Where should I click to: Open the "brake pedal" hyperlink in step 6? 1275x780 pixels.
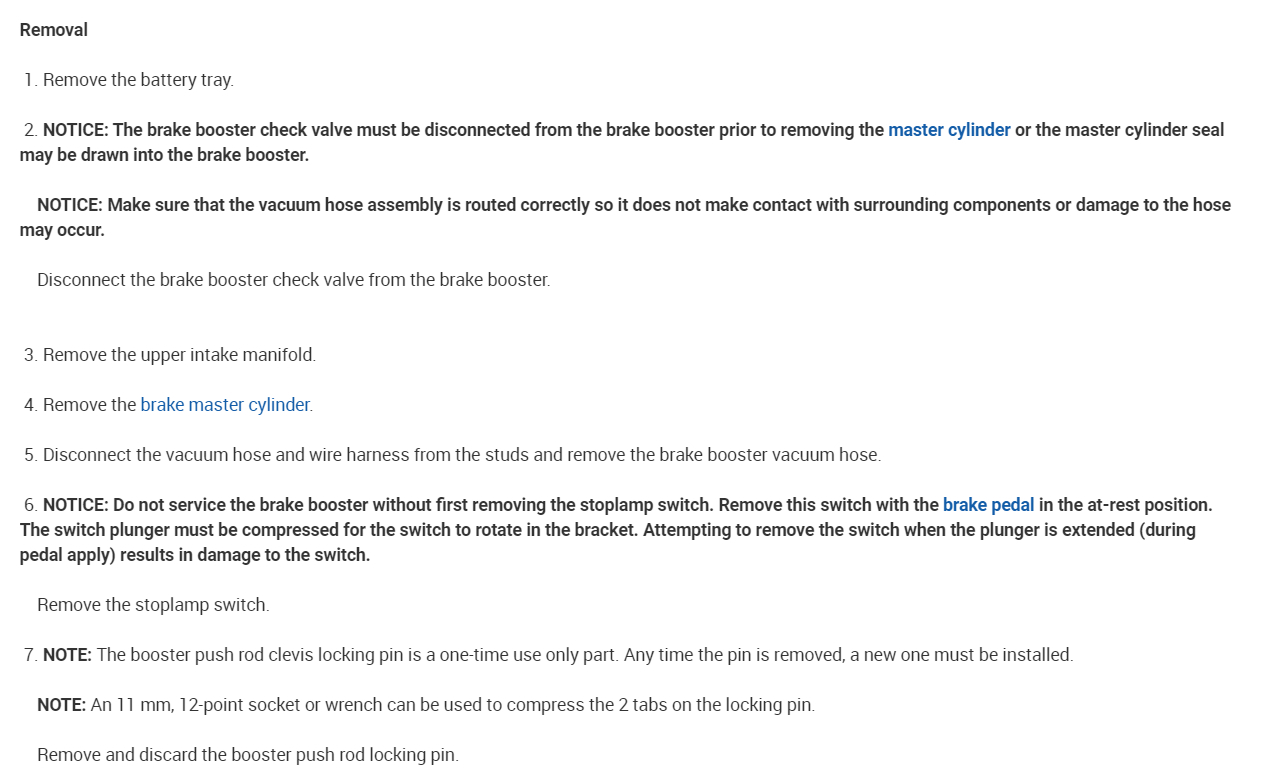tap(988, 505)
